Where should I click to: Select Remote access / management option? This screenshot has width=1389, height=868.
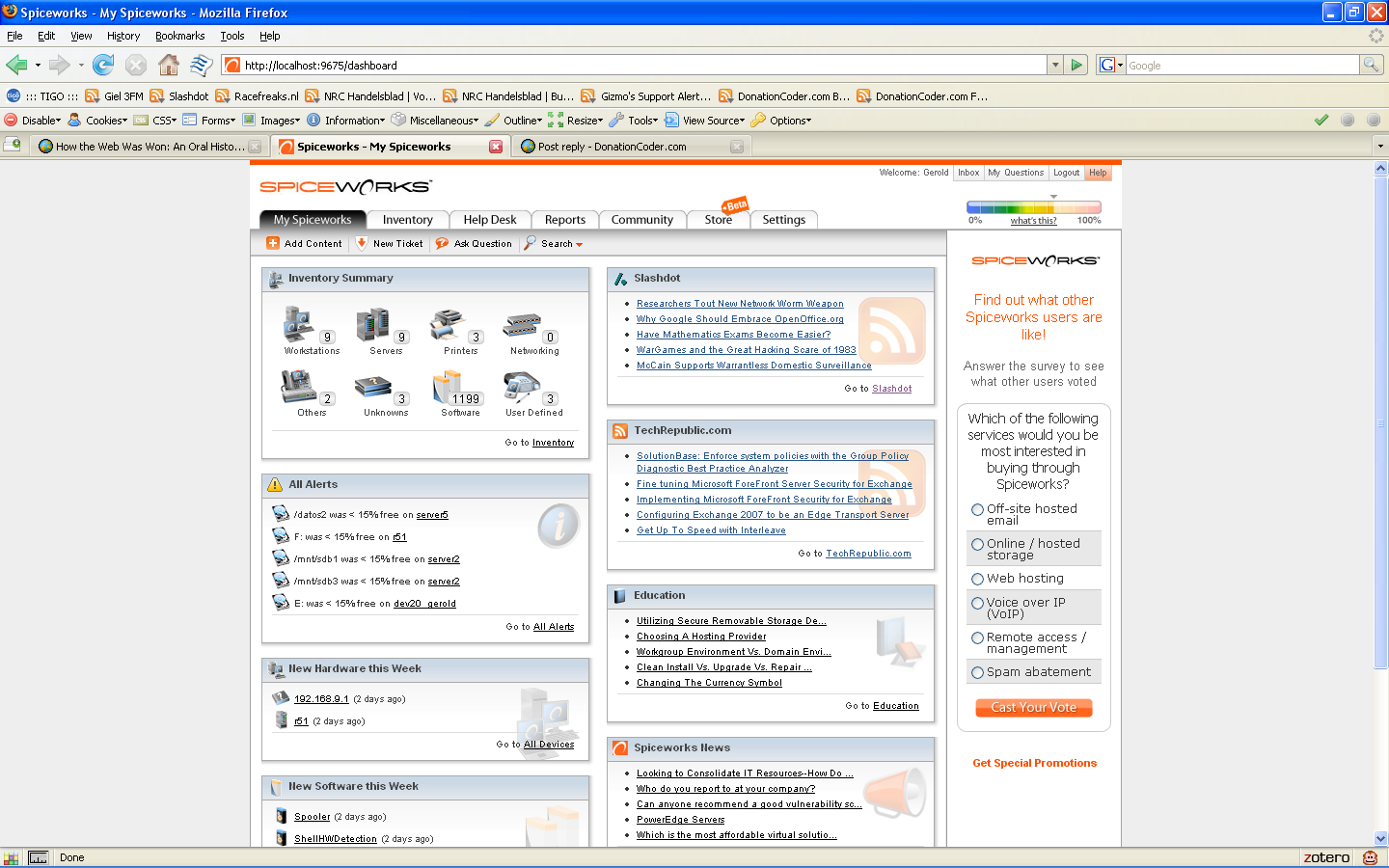pyautogui.click(x=978, y=637)
